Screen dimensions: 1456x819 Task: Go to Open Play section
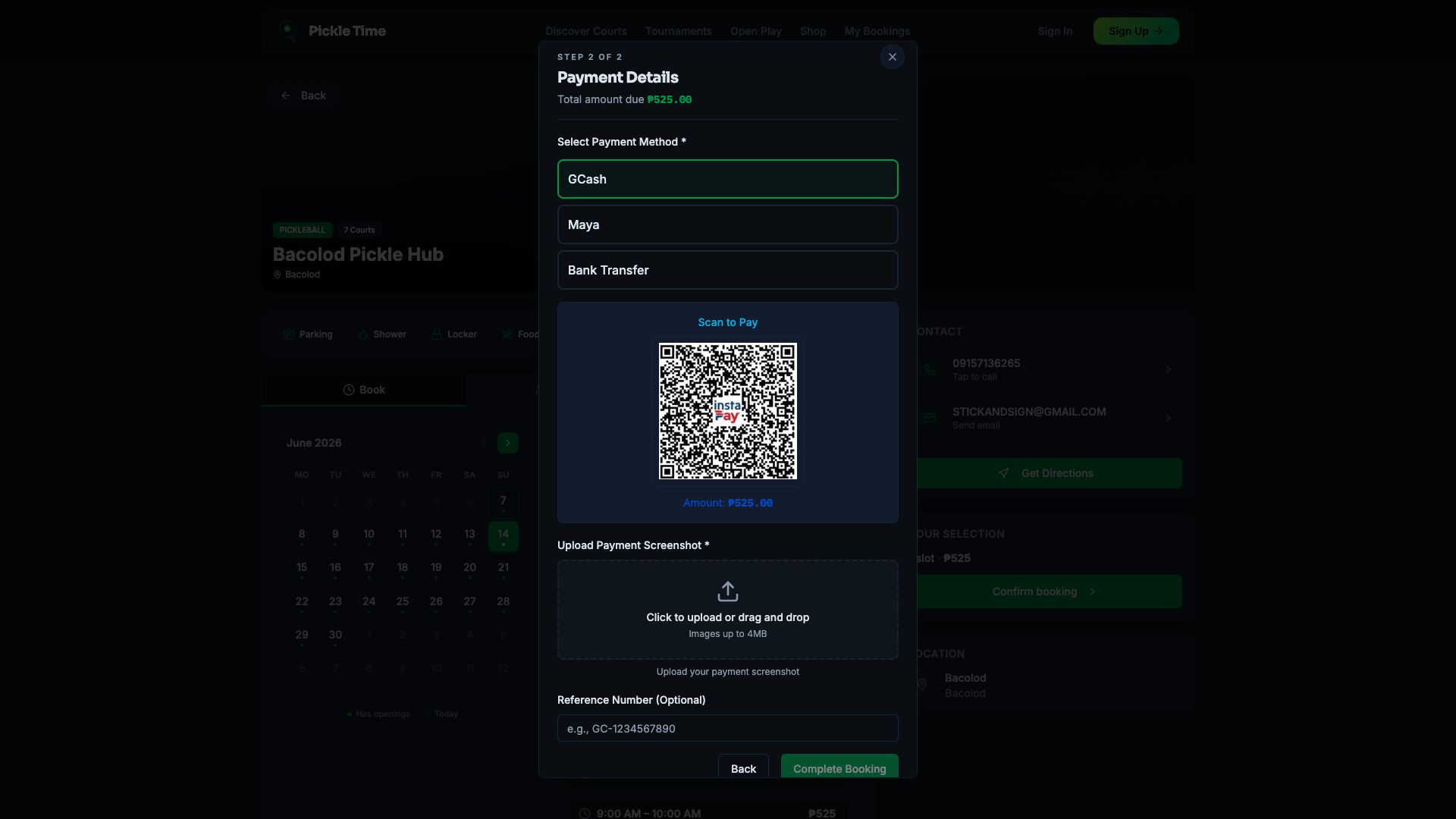[x=756, y=31]
